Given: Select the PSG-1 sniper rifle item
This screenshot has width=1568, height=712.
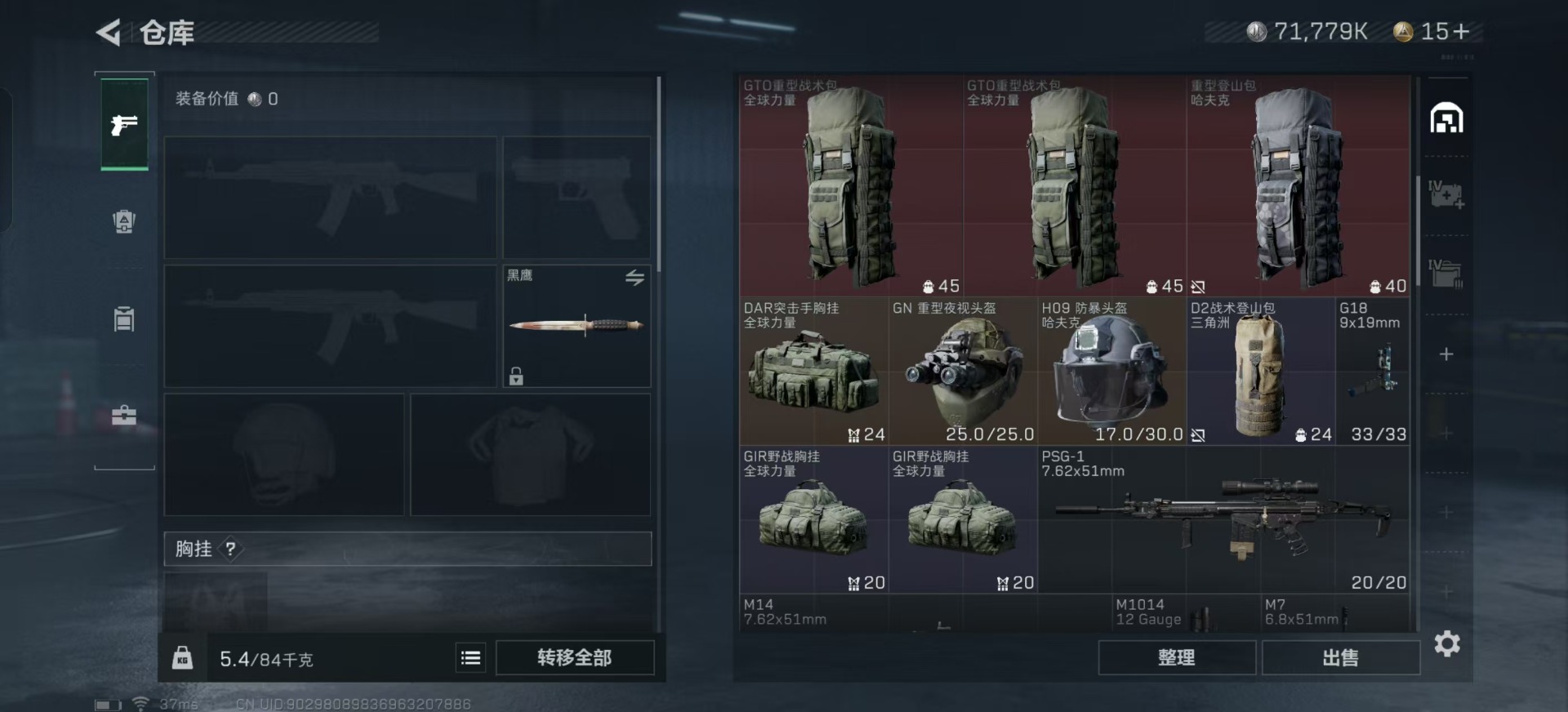Looking at the screenshot, I should click(x=1223, y=519).
